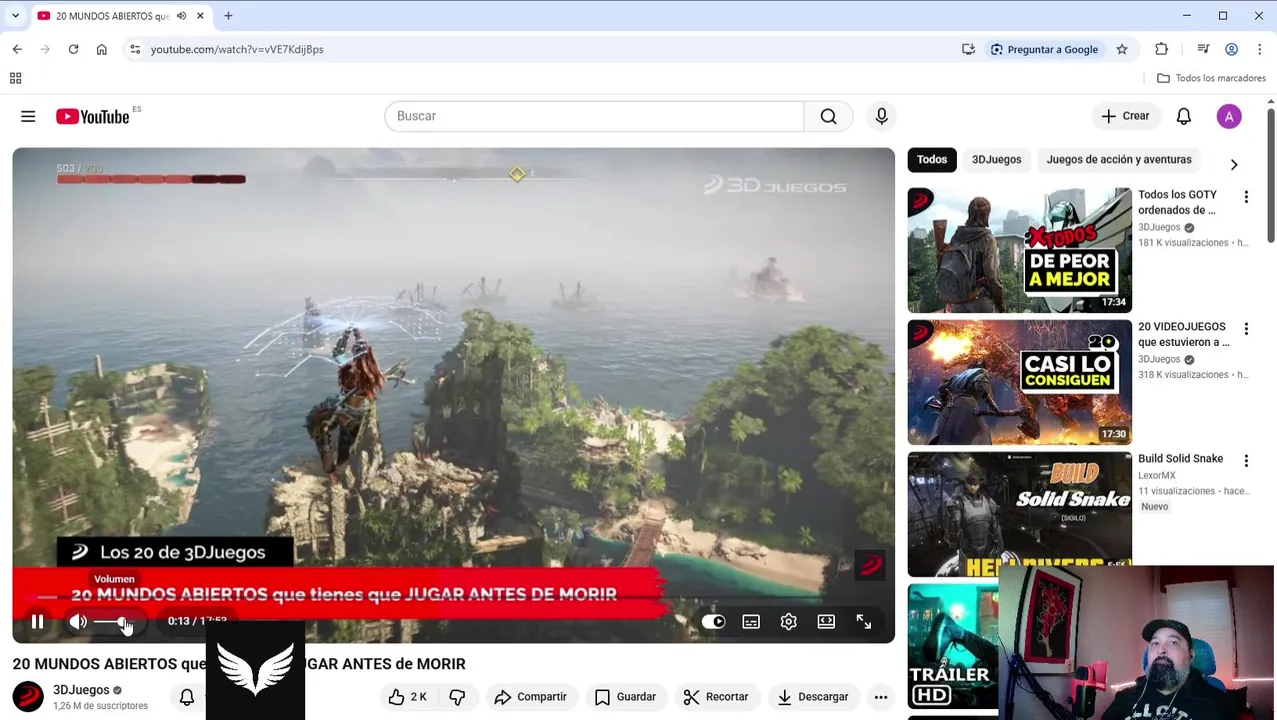Click Compartir button
The image size is (1277, 720).
530,697
